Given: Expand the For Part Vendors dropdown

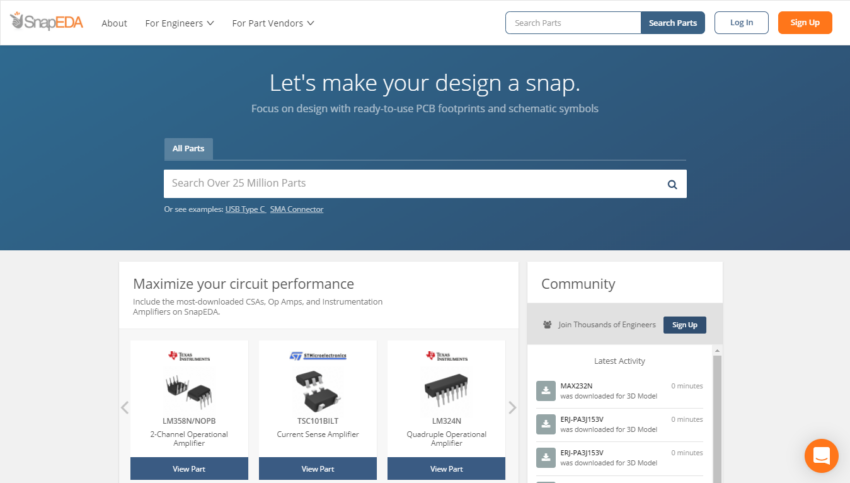Looking at the screenshot, I should (273, 23).
